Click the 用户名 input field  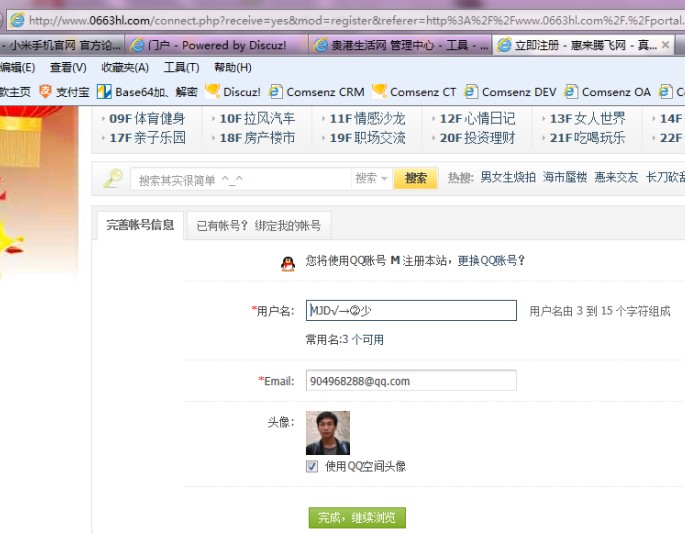tap(411, 310)
